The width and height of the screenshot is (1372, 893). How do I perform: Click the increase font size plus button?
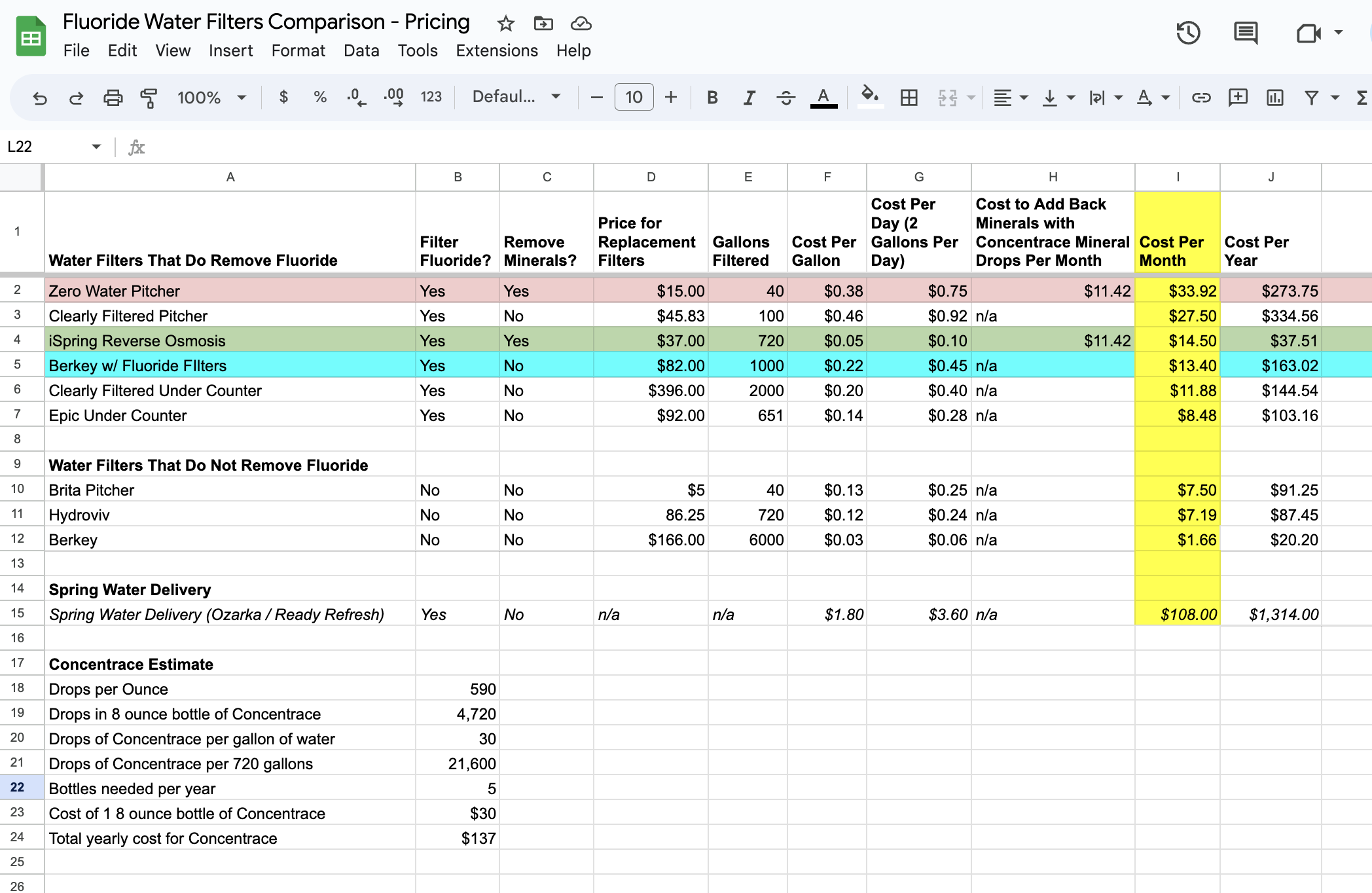(671, 98)
